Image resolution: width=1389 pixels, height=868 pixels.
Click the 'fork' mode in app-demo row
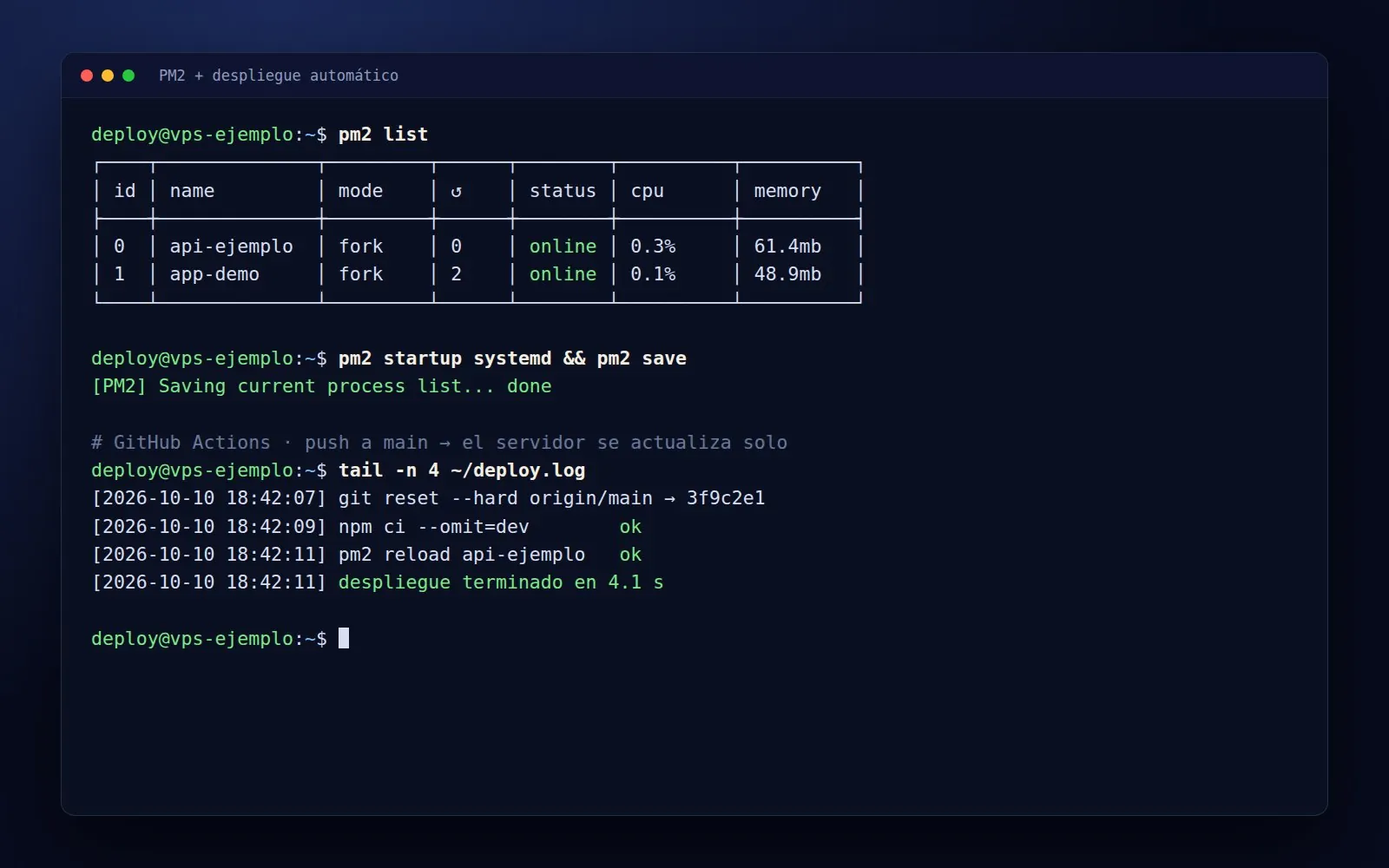360,274
